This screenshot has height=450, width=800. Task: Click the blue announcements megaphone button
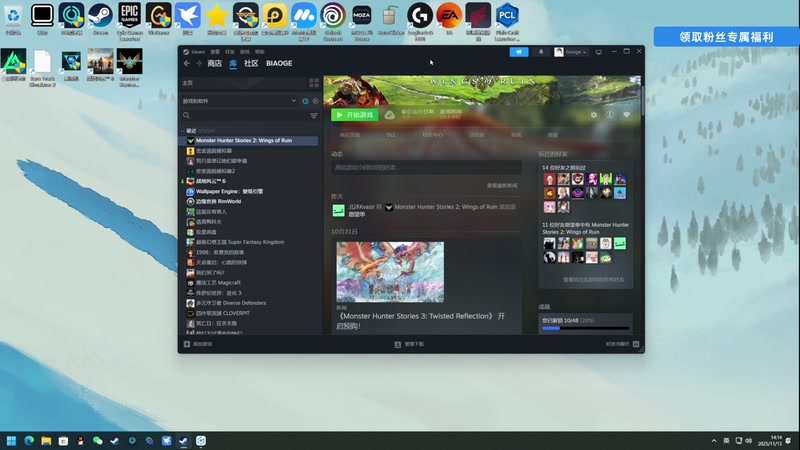coord(519,52)
